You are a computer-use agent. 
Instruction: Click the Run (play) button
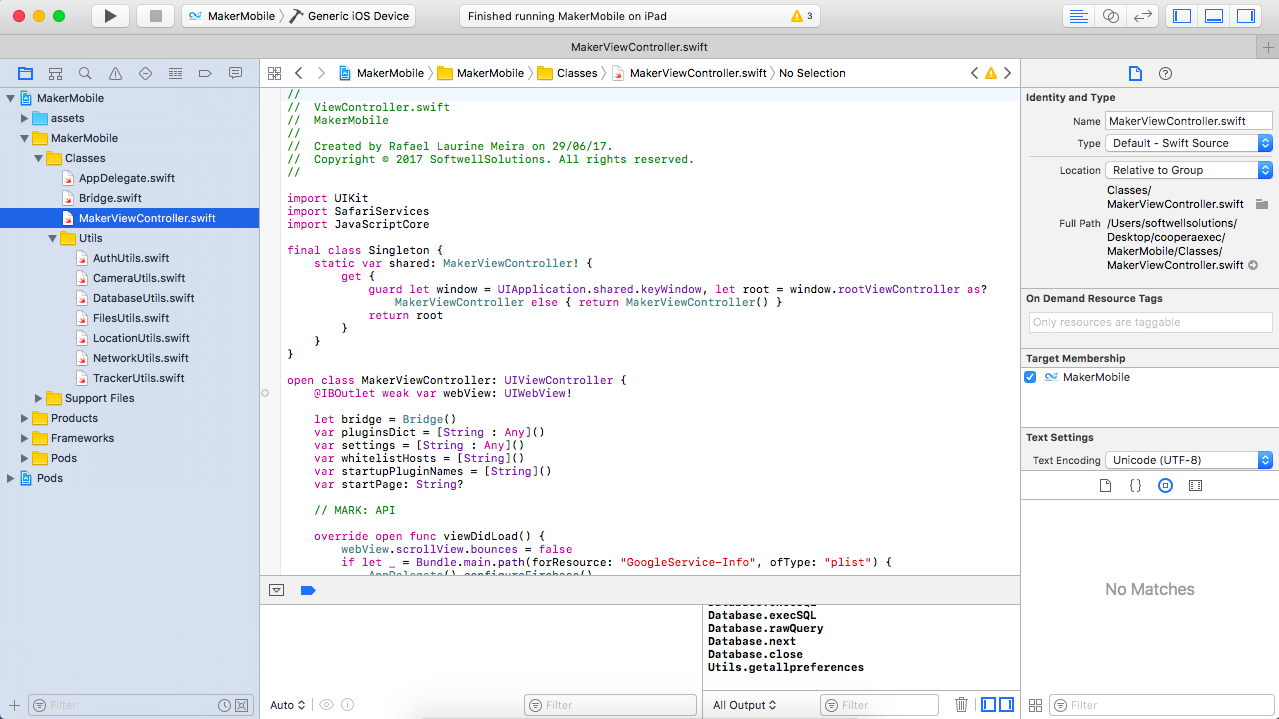[110, 16]
